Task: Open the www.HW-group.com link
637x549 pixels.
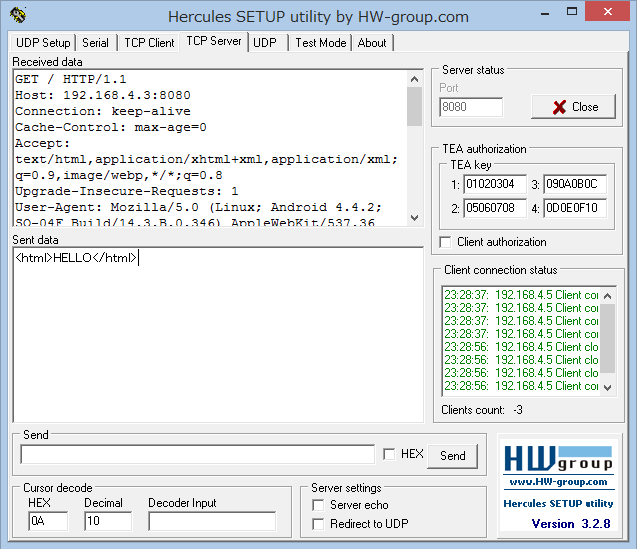Action: point(558,482)
